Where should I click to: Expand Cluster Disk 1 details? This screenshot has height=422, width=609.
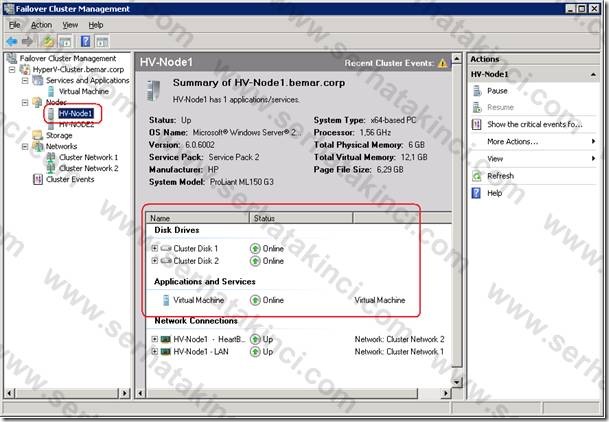coord(155,248)
